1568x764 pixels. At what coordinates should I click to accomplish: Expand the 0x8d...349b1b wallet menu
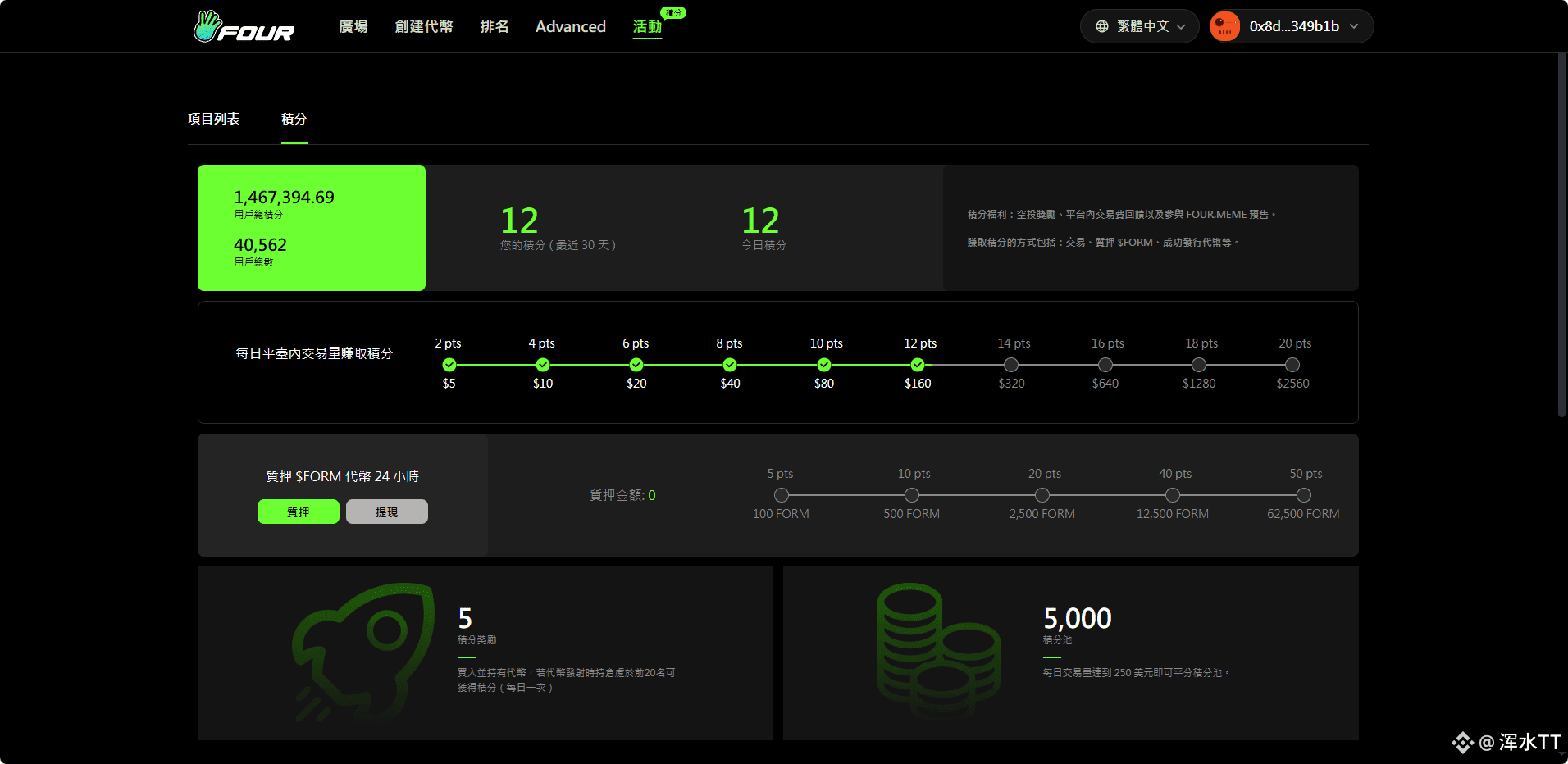1293,26
